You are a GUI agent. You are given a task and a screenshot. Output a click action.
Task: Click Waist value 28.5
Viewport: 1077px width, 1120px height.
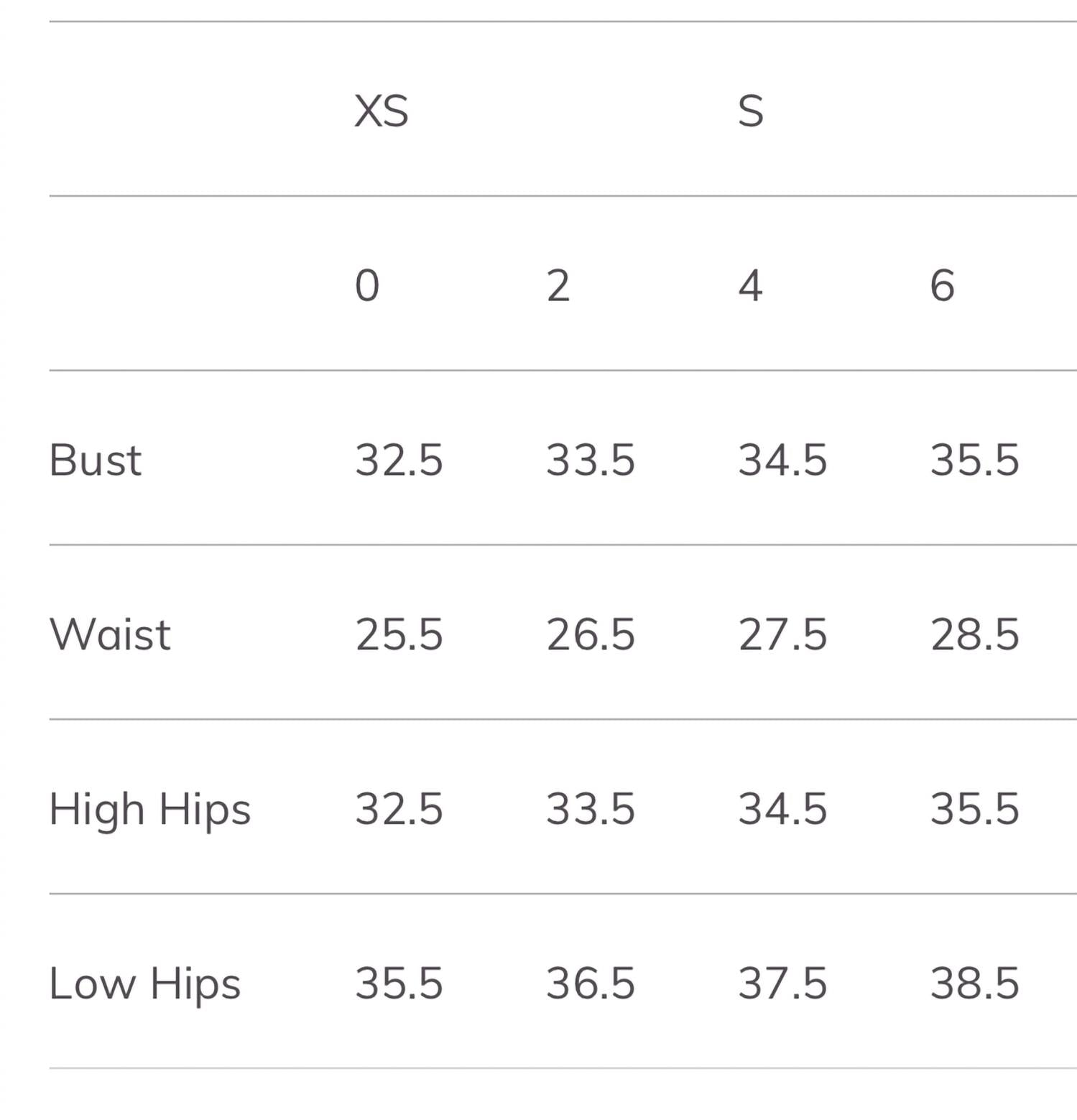pos(975,634)
